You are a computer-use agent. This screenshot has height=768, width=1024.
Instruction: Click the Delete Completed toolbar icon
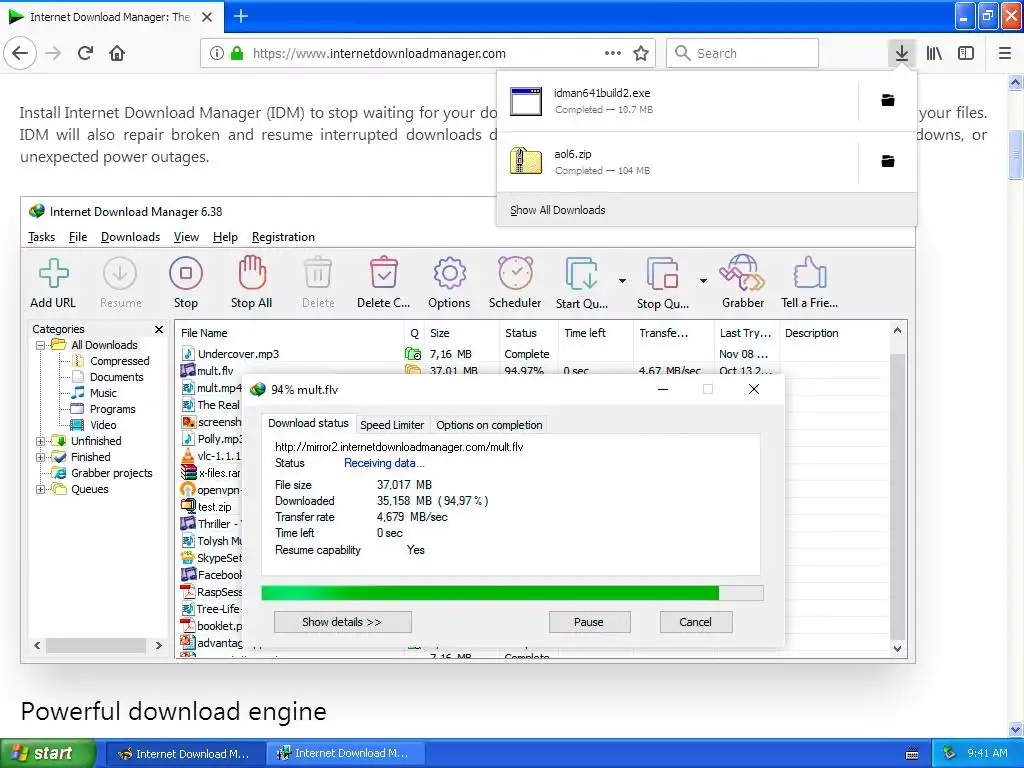pyautogui.click(x=384, y=273)
